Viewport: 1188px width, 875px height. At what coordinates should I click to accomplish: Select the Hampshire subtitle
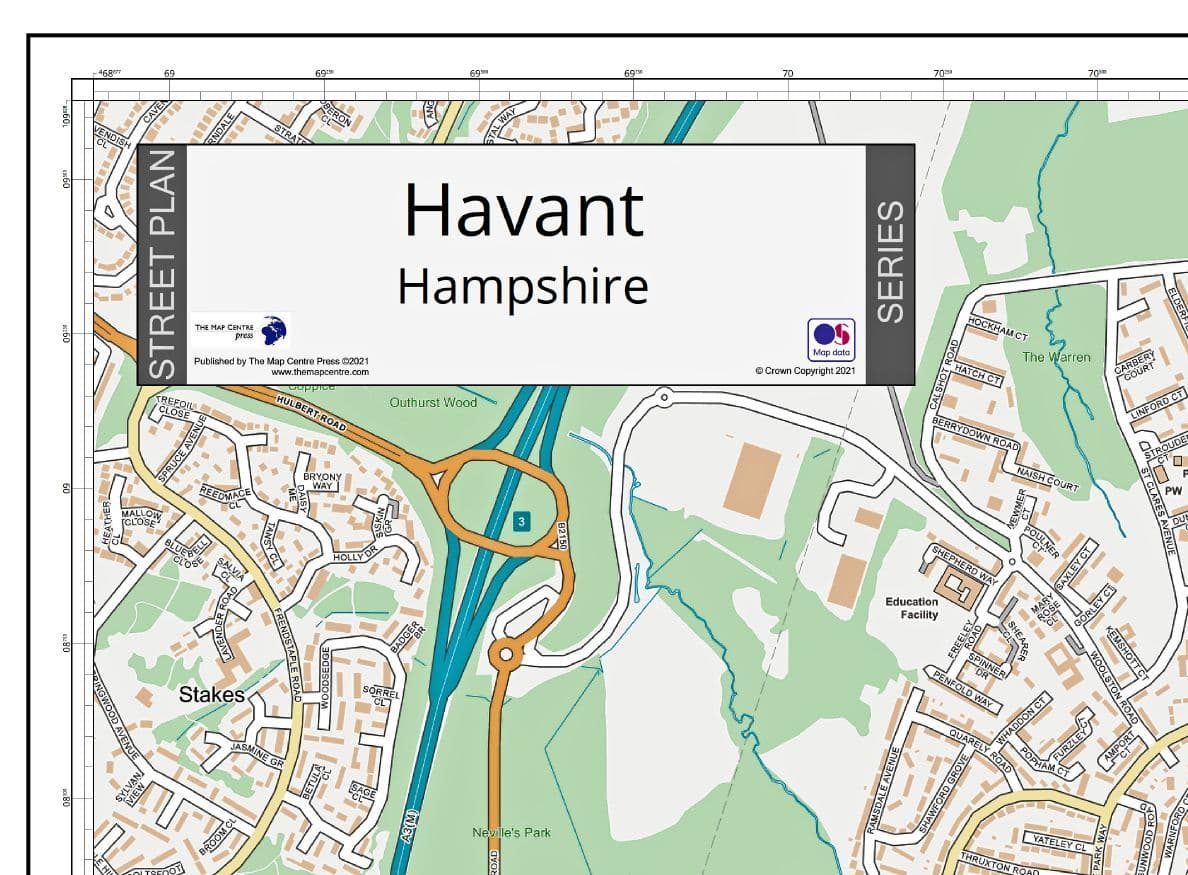pyautogui.click(x=524, y=289)
